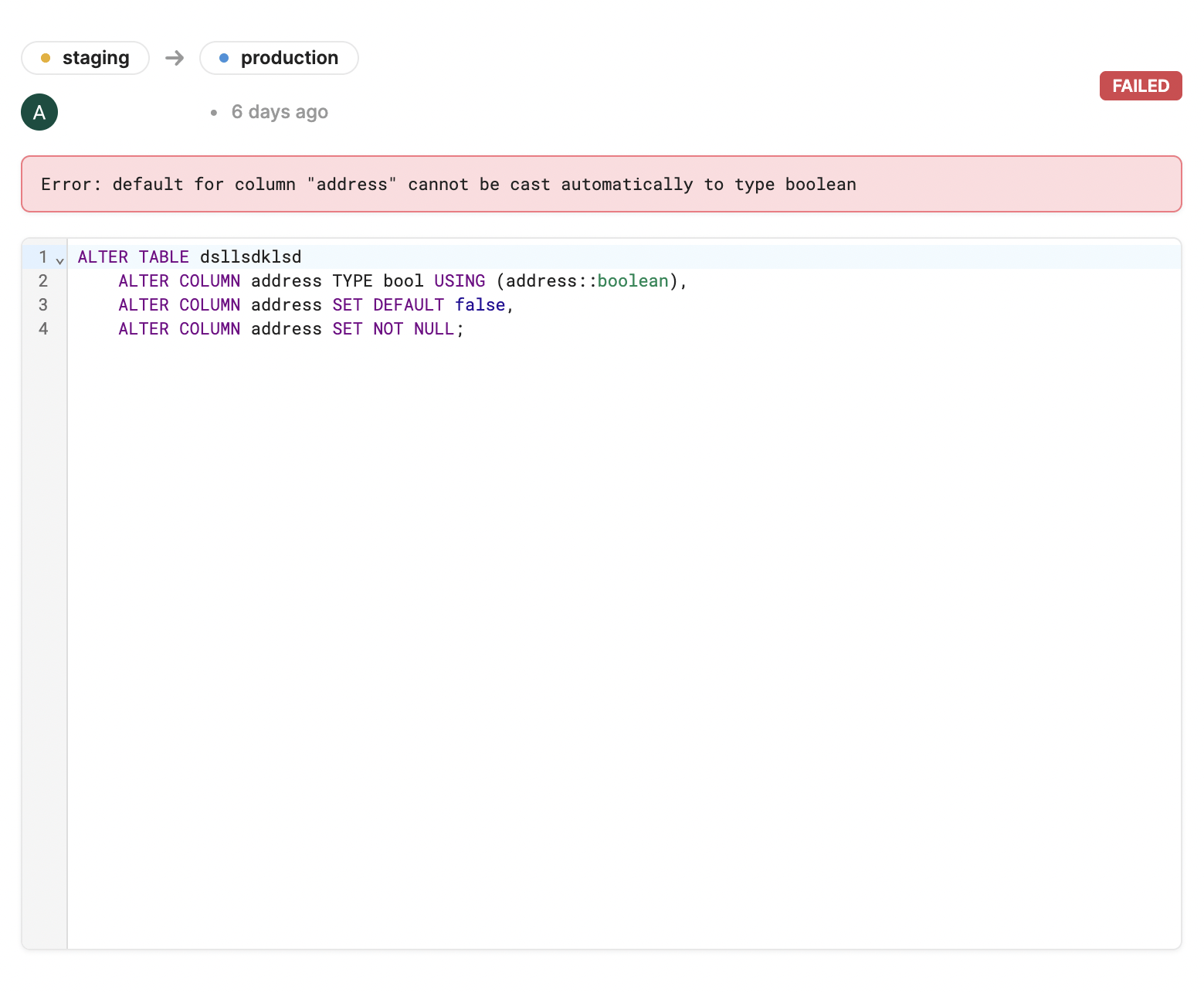This screenshot has width=1204, height=992.
Task: Click line number 4 in the gutter
Action: 43,328
